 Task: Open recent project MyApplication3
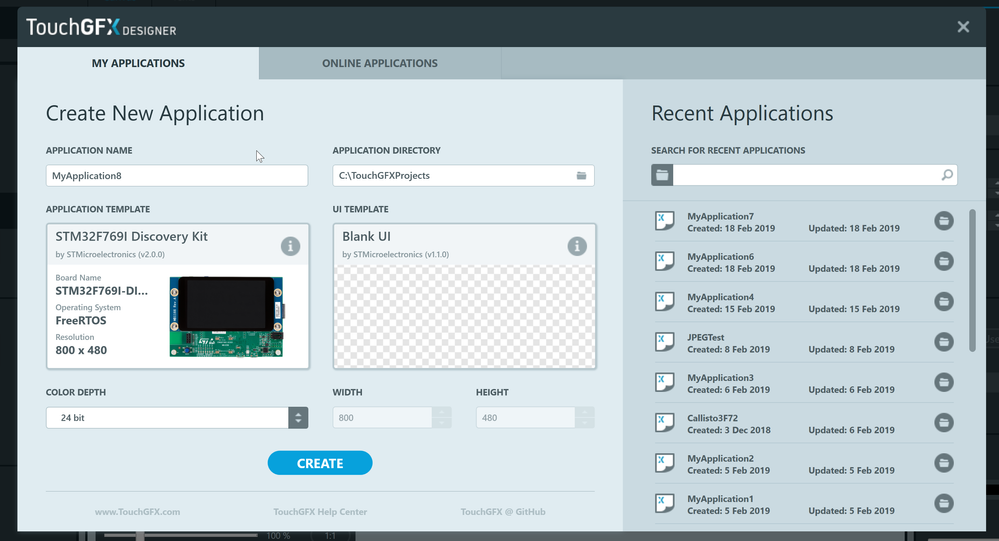(804, 383)
